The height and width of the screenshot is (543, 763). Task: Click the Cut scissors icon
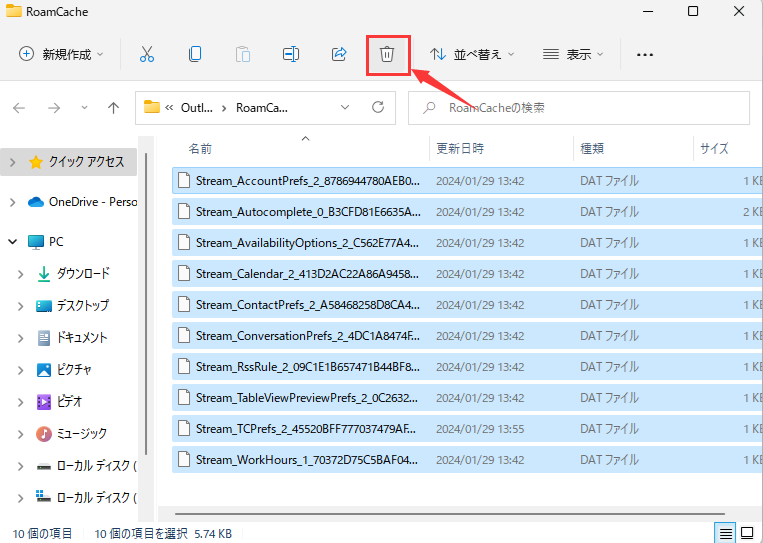pyautogui.click(x=147, y=54)
